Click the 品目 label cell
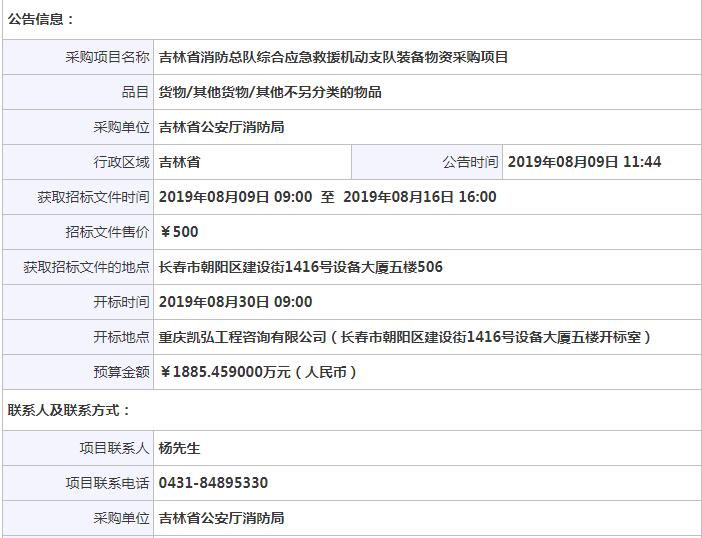Viewport: 702px width, 538px height. (x=78, y=92)
